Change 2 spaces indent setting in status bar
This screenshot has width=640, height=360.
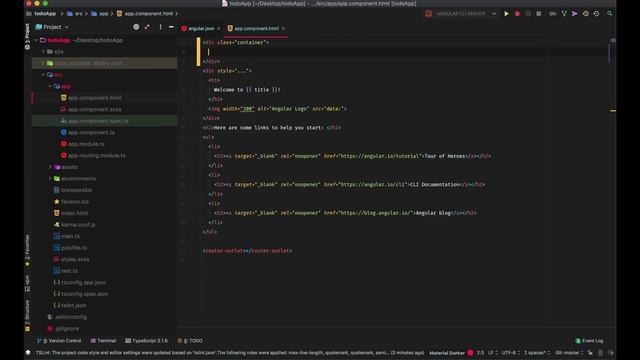point(537,353)
